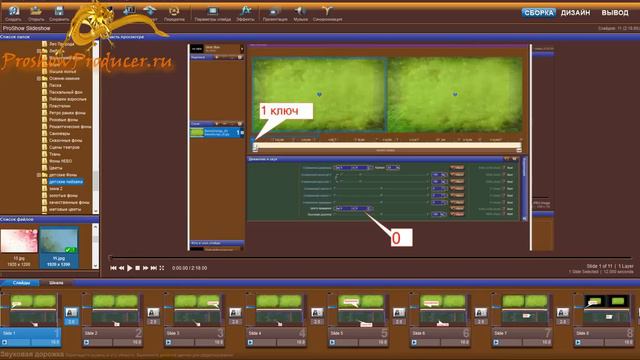
Task: Select the Пластилин folder
Action: tap(60, 106)
